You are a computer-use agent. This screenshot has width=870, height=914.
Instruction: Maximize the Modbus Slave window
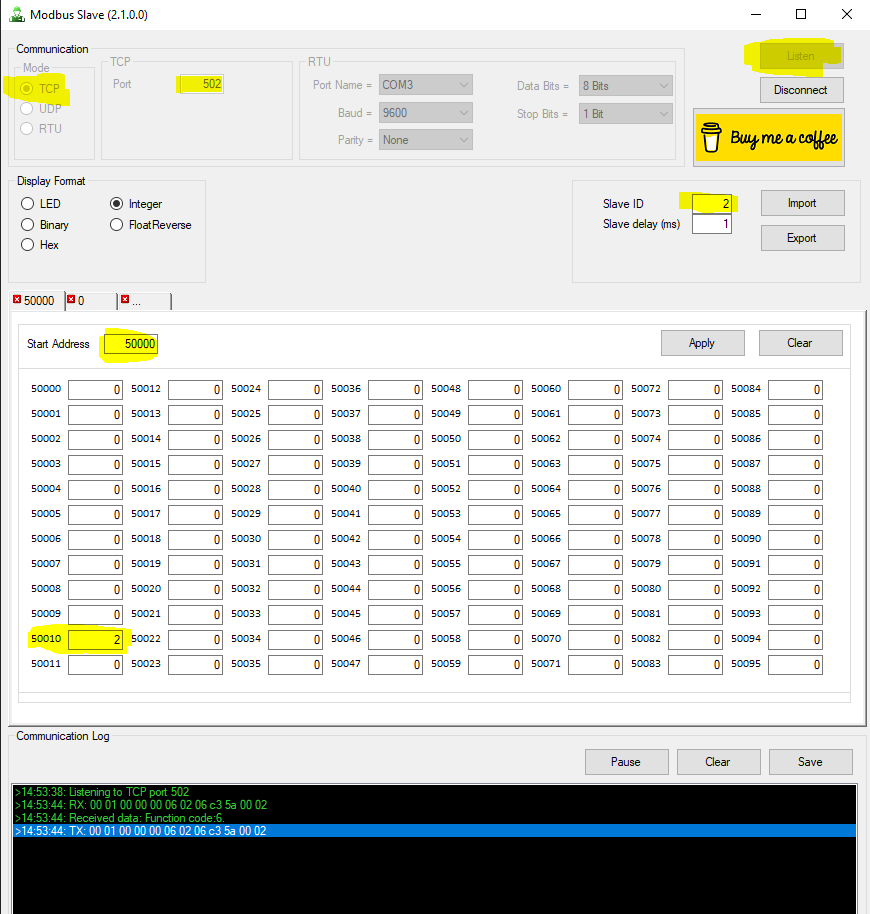click(x=801, y=14)
